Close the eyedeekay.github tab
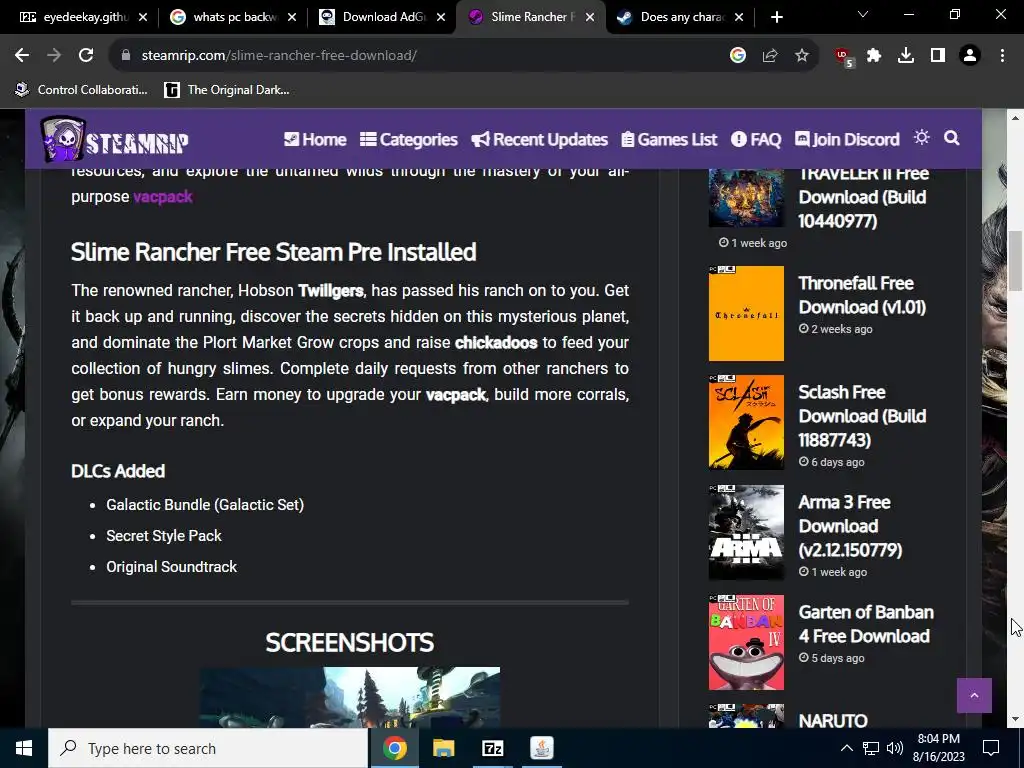 (143, 17)
